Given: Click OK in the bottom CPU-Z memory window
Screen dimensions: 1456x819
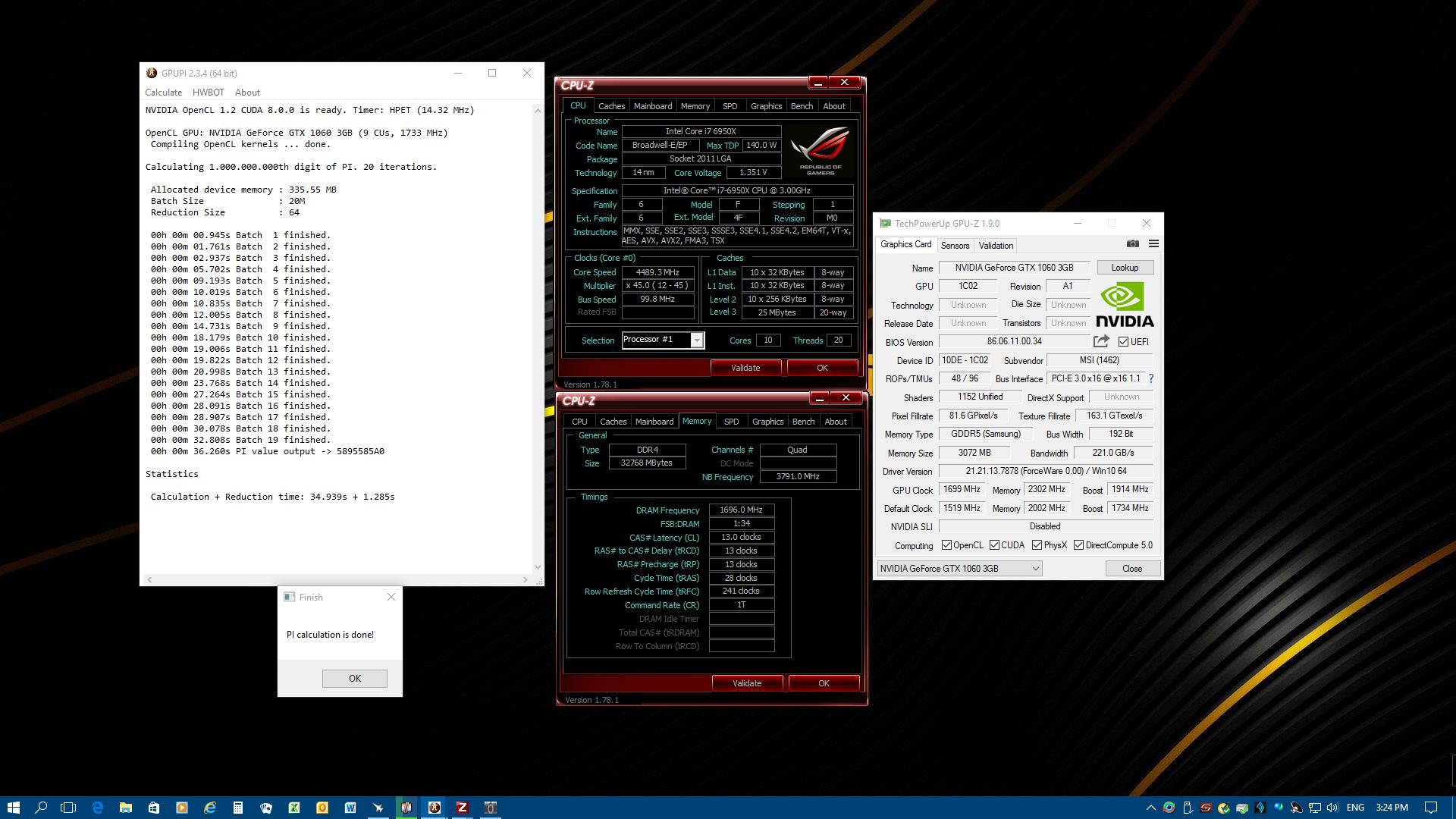Looking at the screenshot, I should coord(824,683).
